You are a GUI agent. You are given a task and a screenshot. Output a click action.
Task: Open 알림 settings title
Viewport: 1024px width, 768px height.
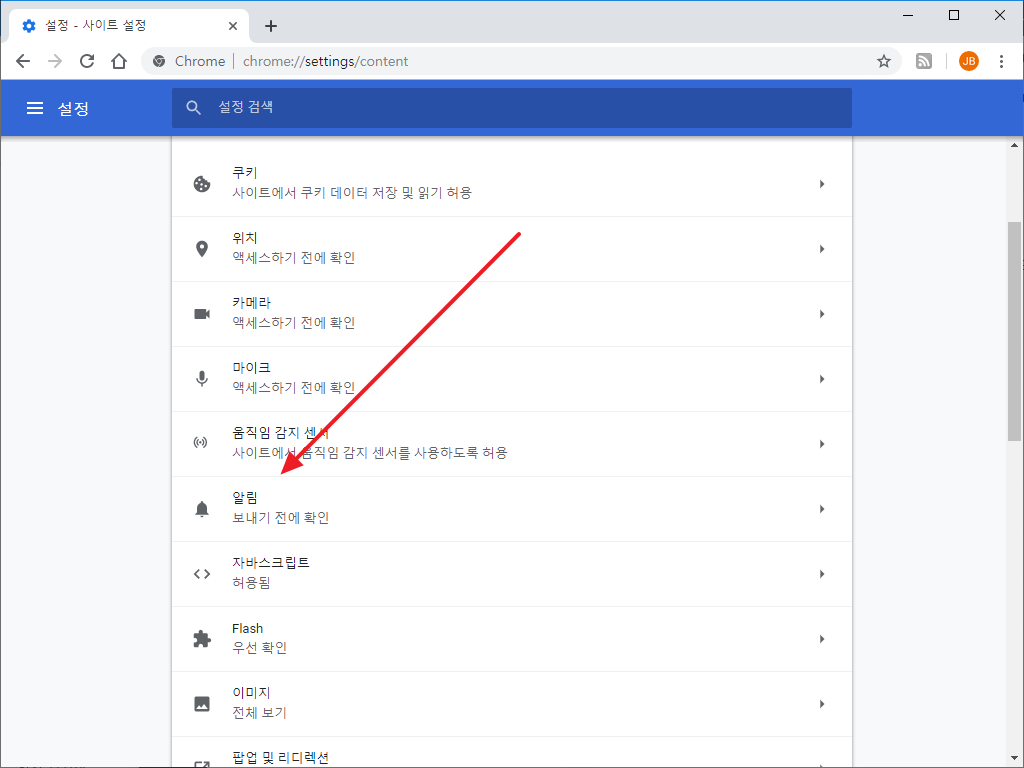coord(245,498)
